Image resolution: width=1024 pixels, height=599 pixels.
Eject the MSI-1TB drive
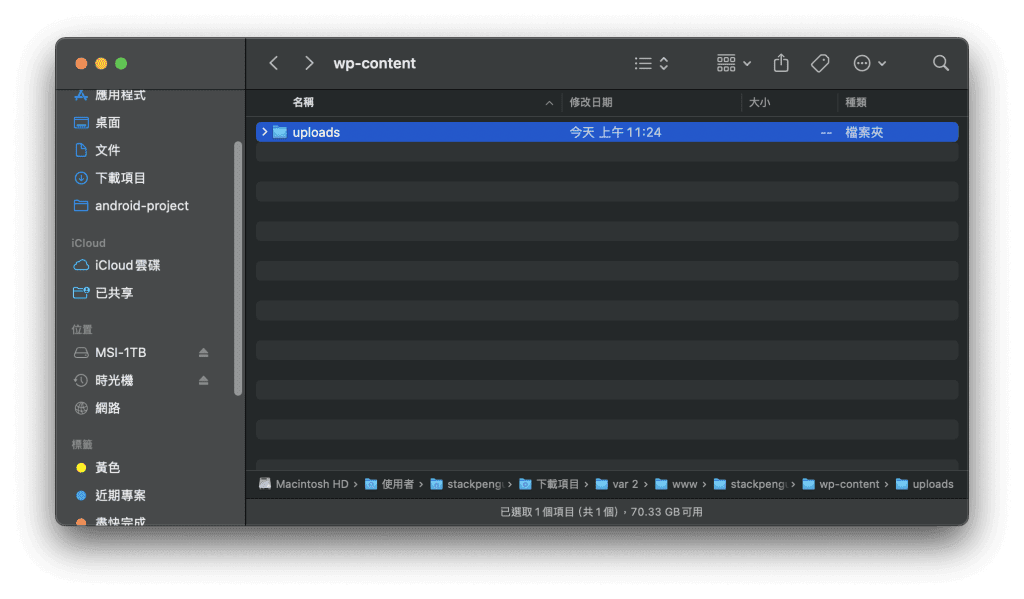[204, 353]
